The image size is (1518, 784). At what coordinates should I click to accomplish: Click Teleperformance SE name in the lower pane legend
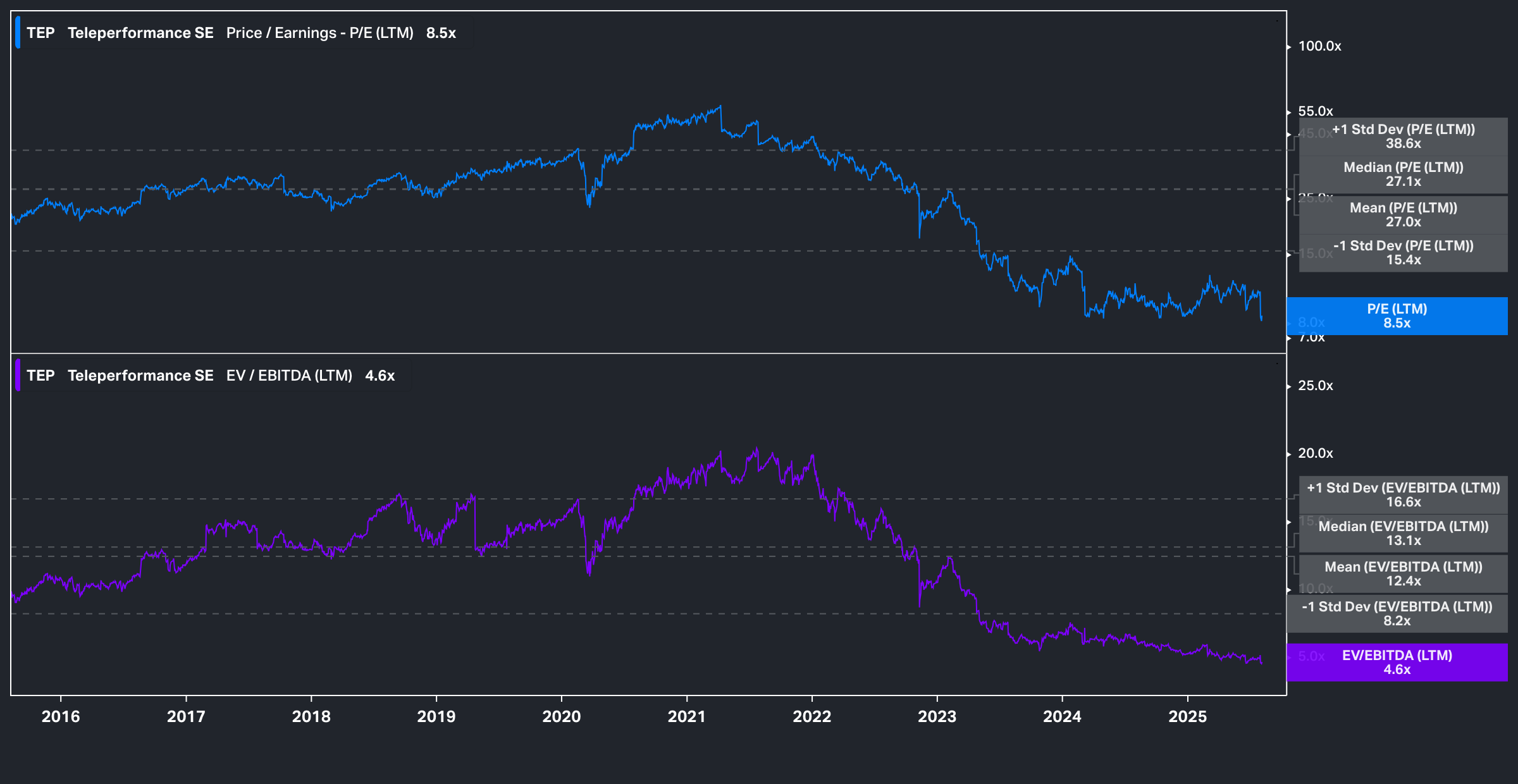pos(140,376)
